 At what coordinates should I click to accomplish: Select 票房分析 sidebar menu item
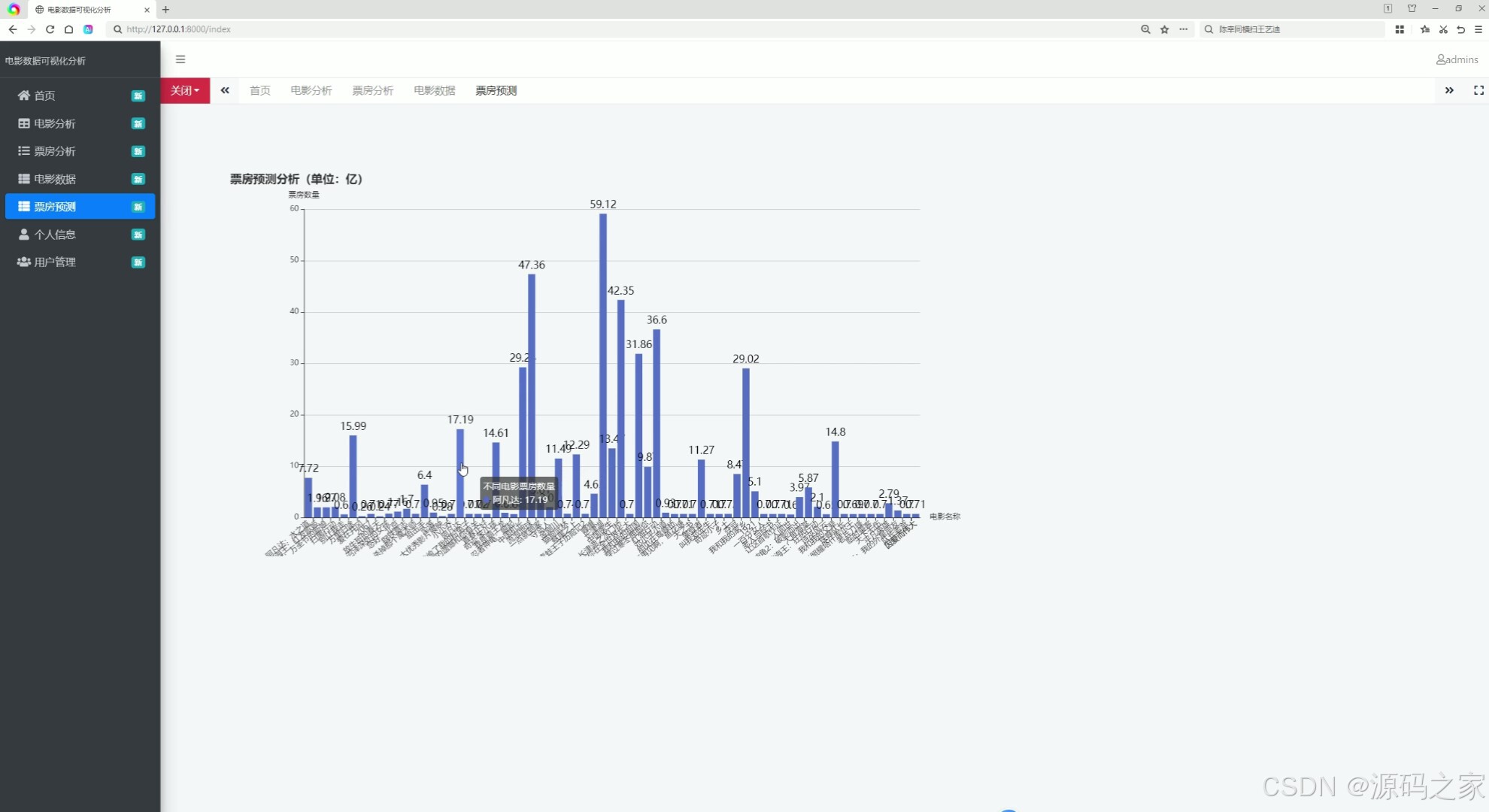tap(54, 151)
